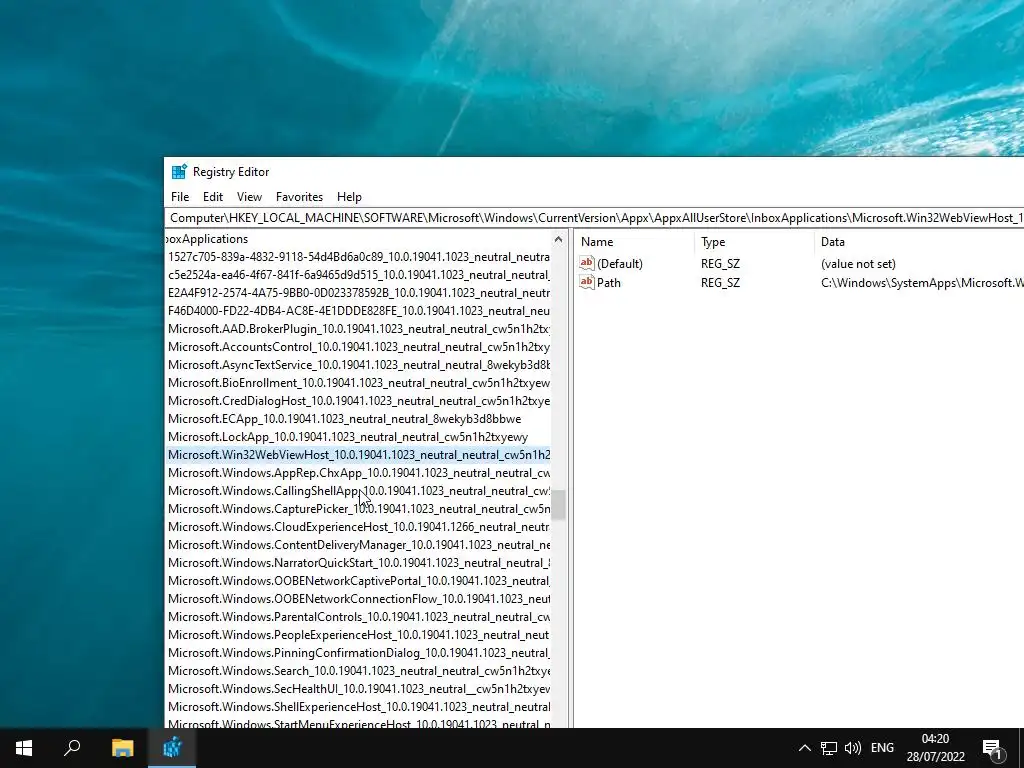
Task: Show hidden system tray icons
Action: [805, 748]
